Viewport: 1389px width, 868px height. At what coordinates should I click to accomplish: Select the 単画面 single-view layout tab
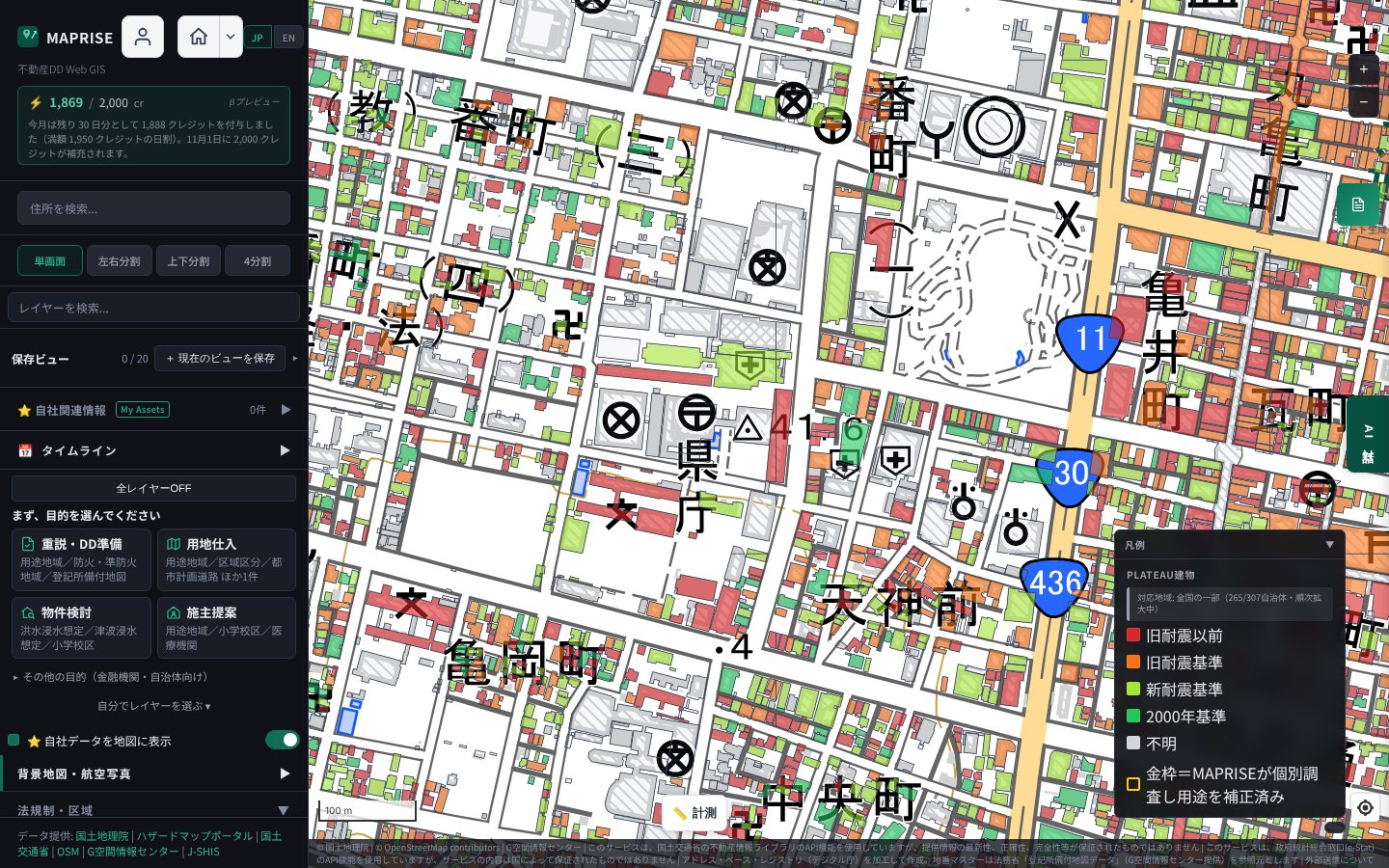[50, 261]
